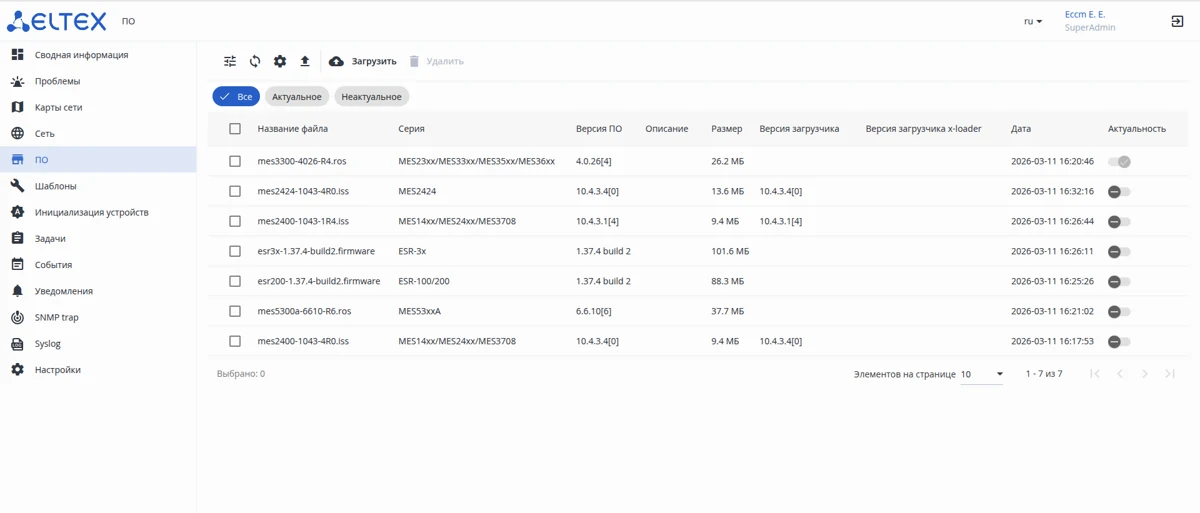
Task: Click version 6.6.10[6] cell
Action: pos(594,311)
